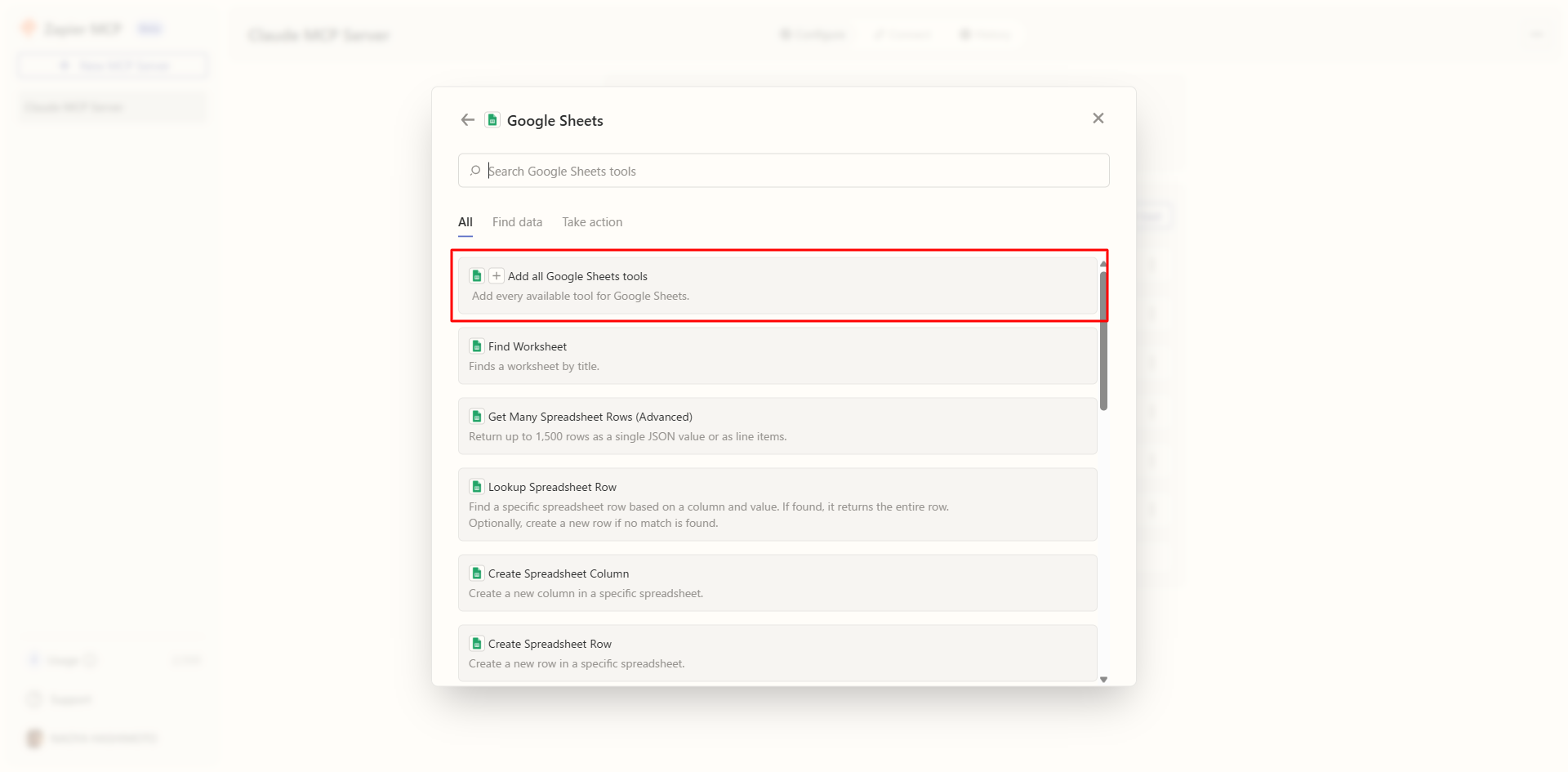Click 'Create a new column in a specific spreadsheet.' text
1568x772 pixels.
click(x=586, y=594)
